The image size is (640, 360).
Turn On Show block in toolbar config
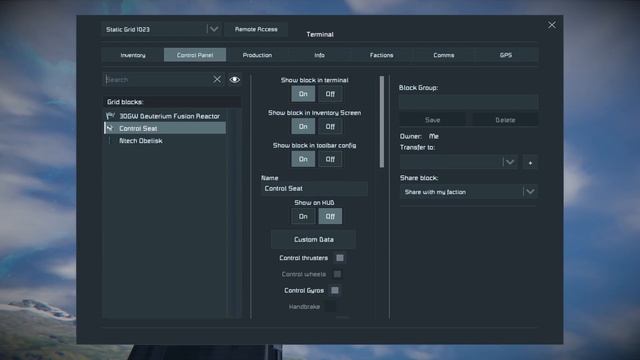coord(303,159)
